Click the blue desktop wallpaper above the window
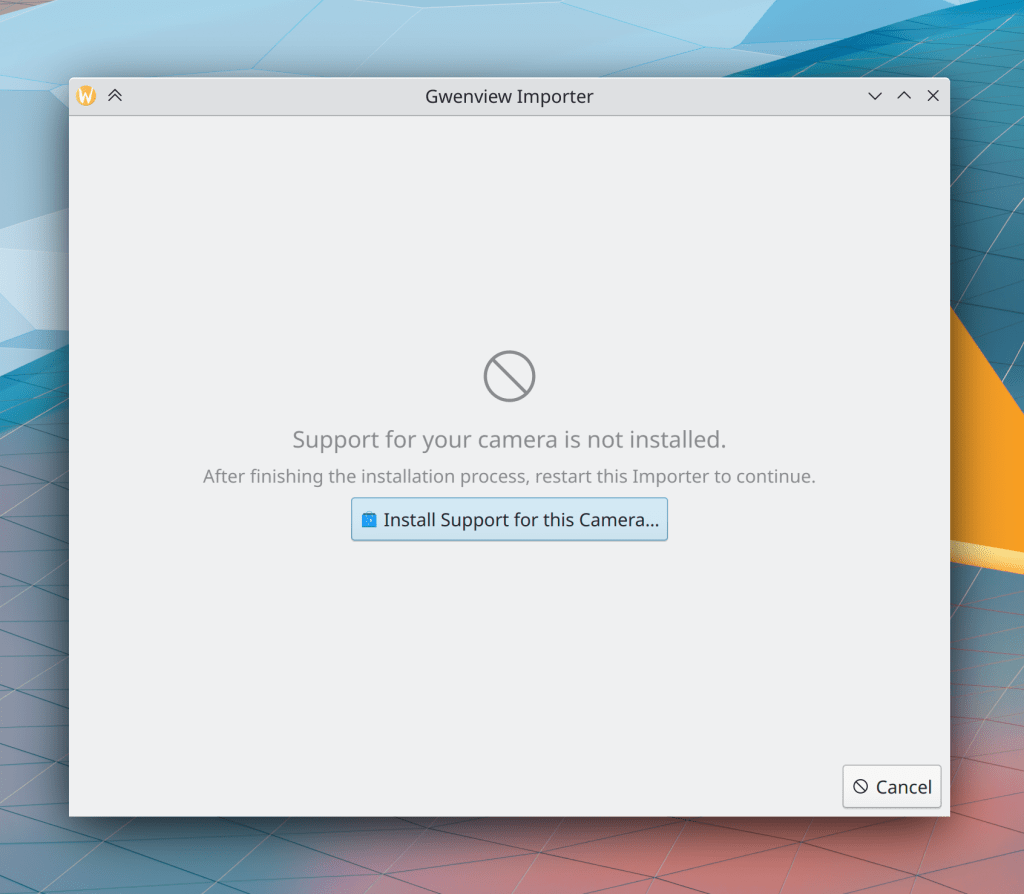 click(500, 35)
